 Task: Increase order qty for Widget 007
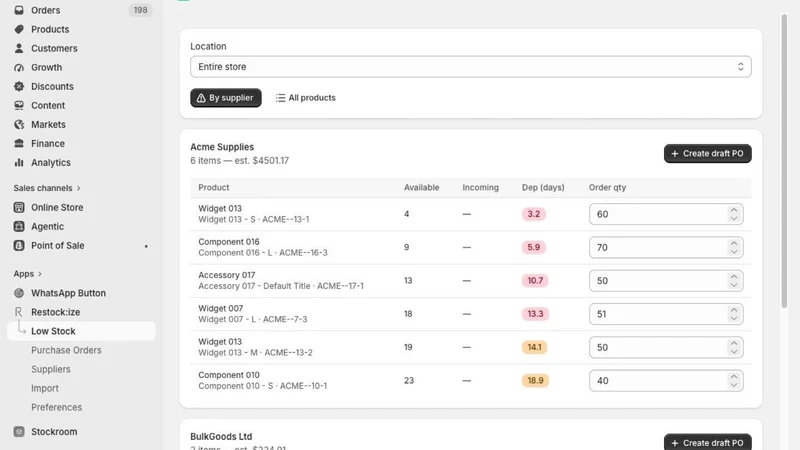(x=734, y=310)
